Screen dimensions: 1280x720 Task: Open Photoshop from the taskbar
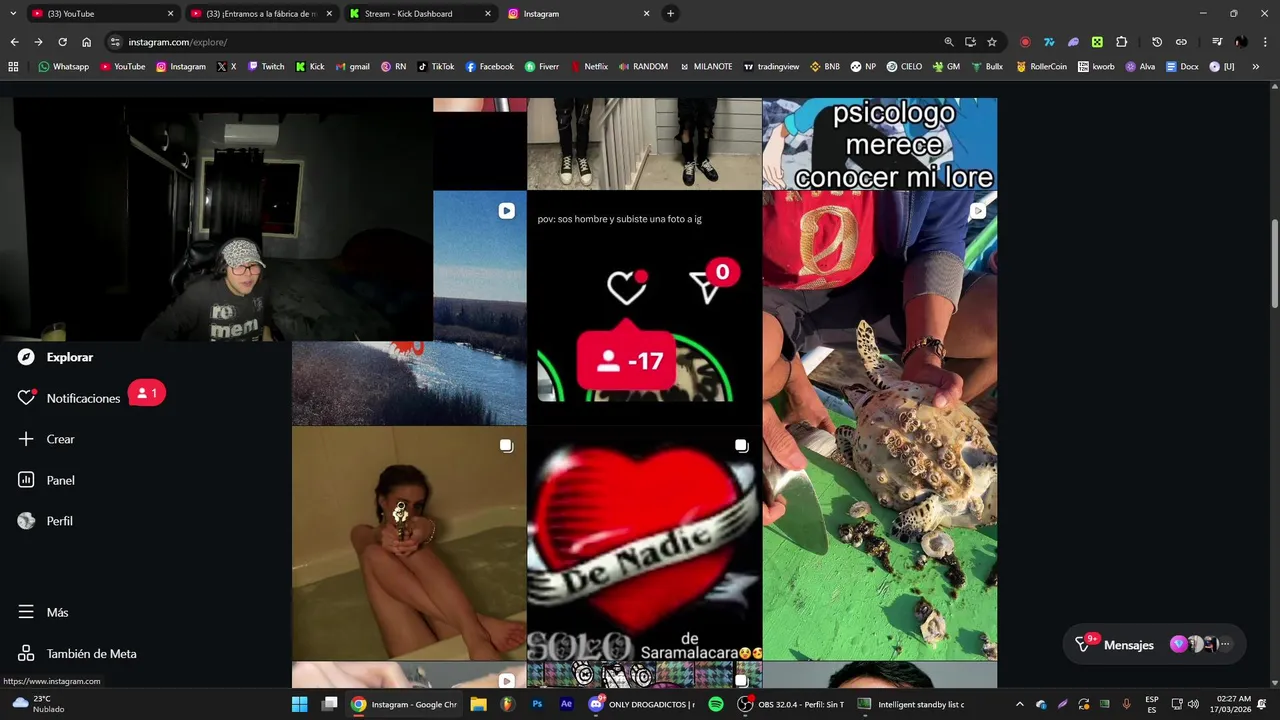coord(537,704)
